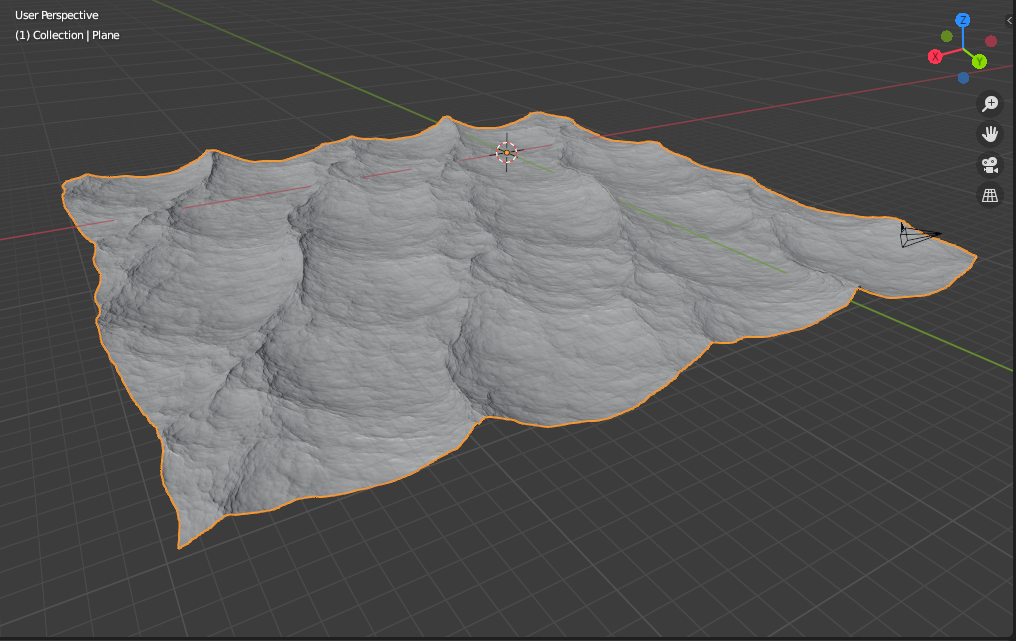Toggle orthographic view with the grid icon
The width and height of the screenshot is (1016, 641).
coord(990,195)
